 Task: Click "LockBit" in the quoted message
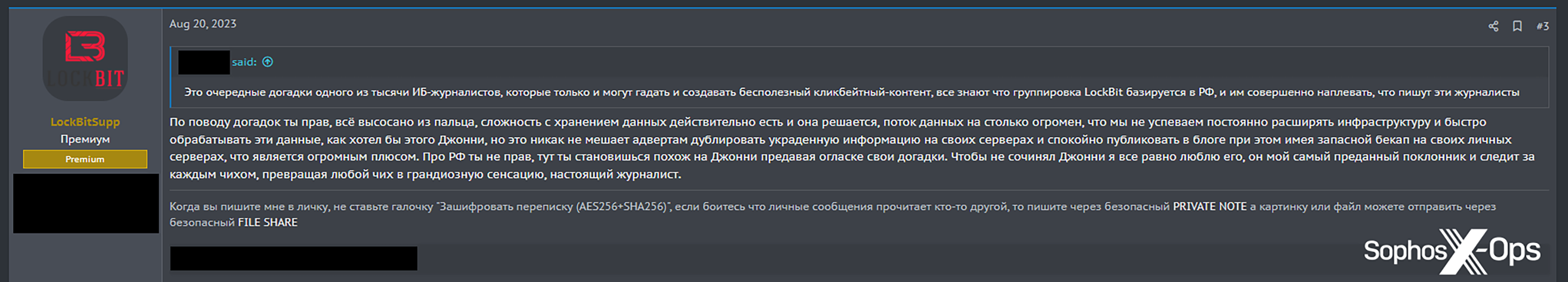(1103, 92)
